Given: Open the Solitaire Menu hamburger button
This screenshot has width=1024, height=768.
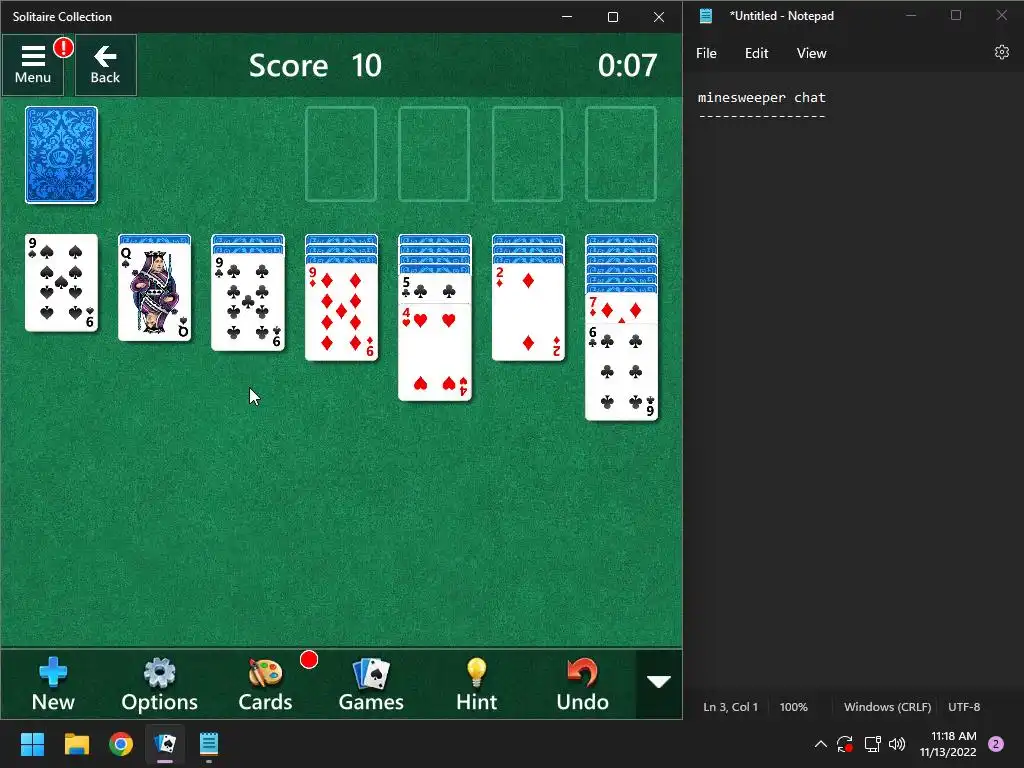Looking at the screenshot, I should [x=33, y=65].
